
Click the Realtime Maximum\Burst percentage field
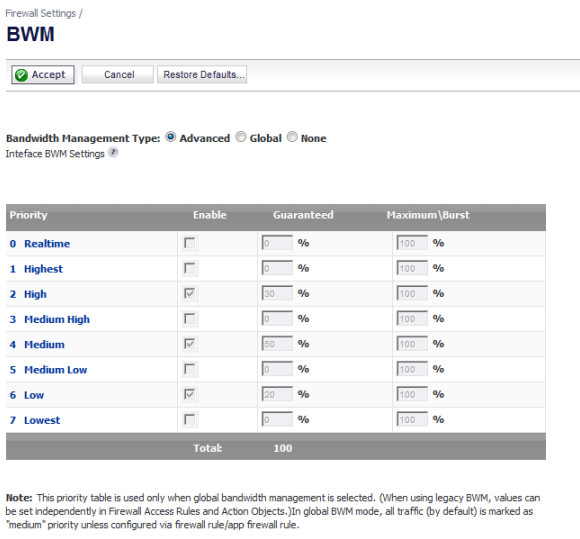412,243
